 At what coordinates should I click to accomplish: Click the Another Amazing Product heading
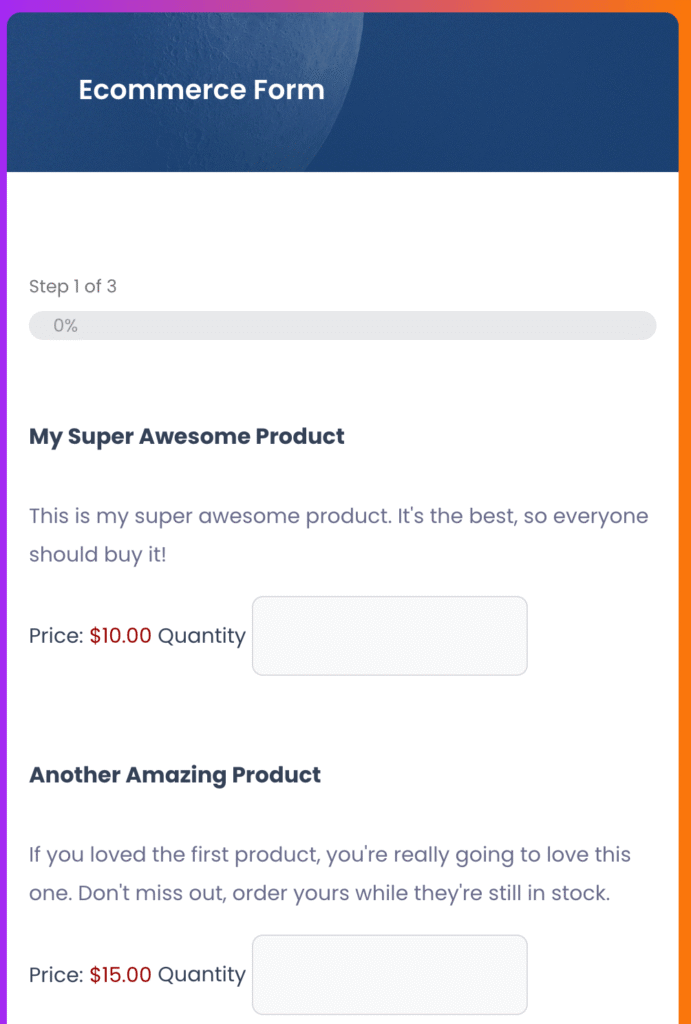point(175,775)
